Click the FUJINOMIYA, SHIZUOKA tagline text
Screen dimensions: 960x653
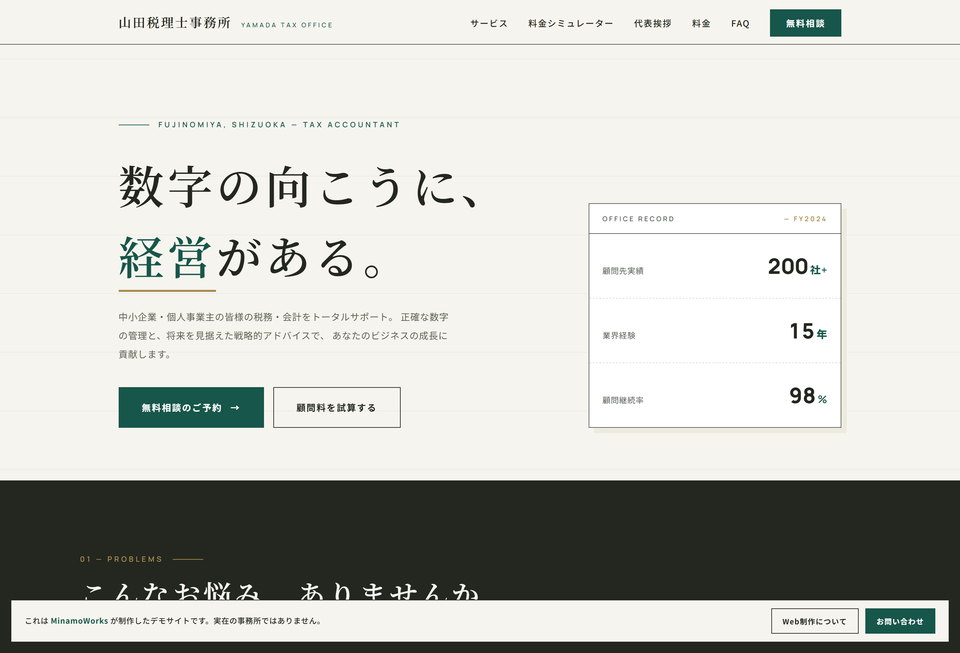279,124
